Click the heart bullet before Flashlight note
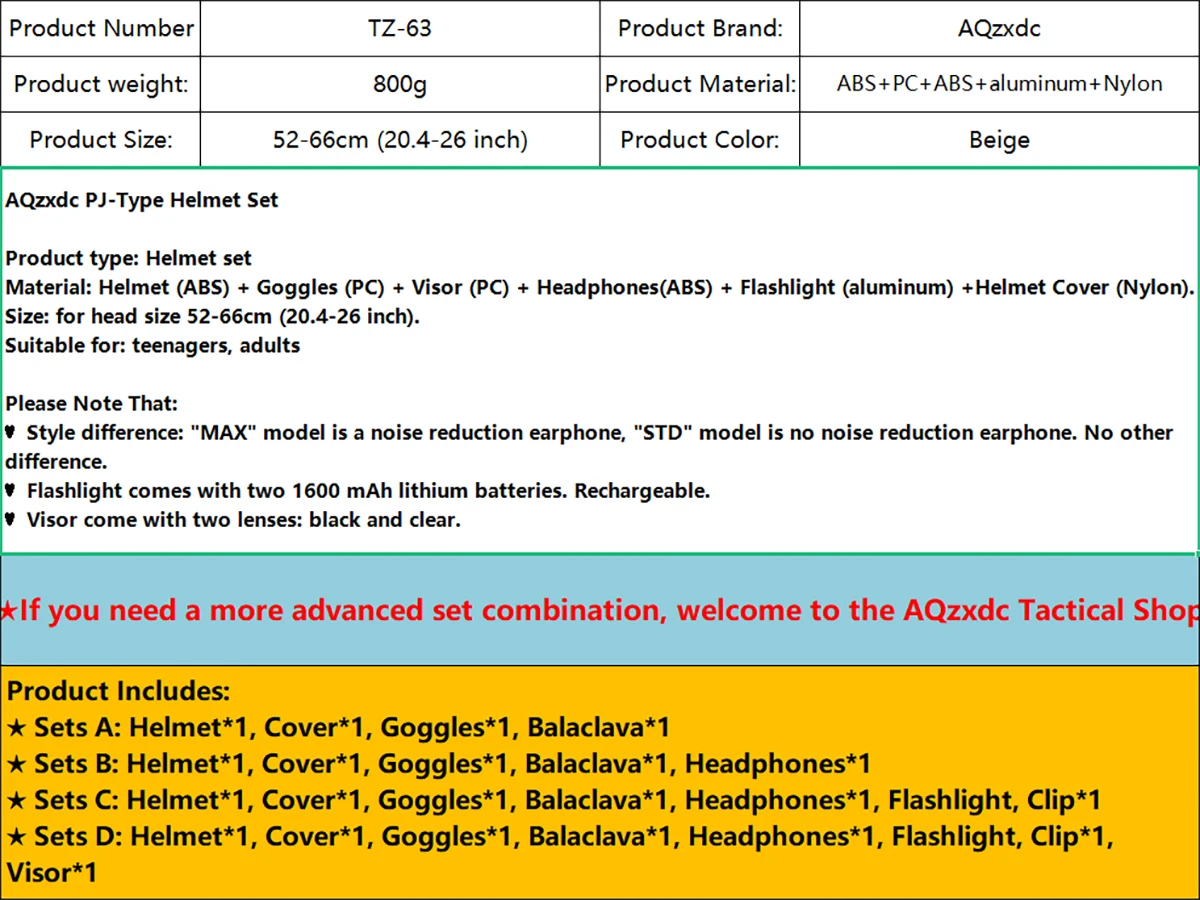The width and height of the screenshot is (1200, 900). (x=11, y=491)
